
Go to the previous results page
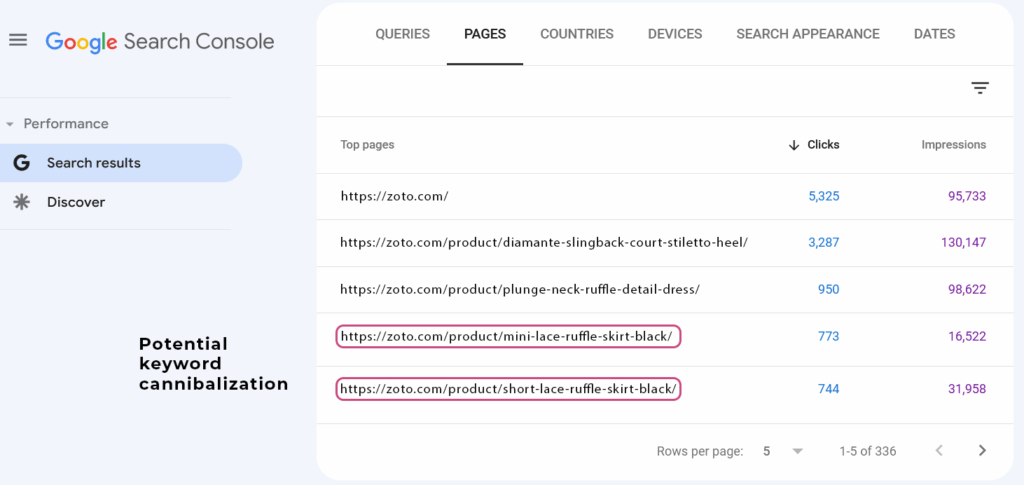tap(939, 450)
